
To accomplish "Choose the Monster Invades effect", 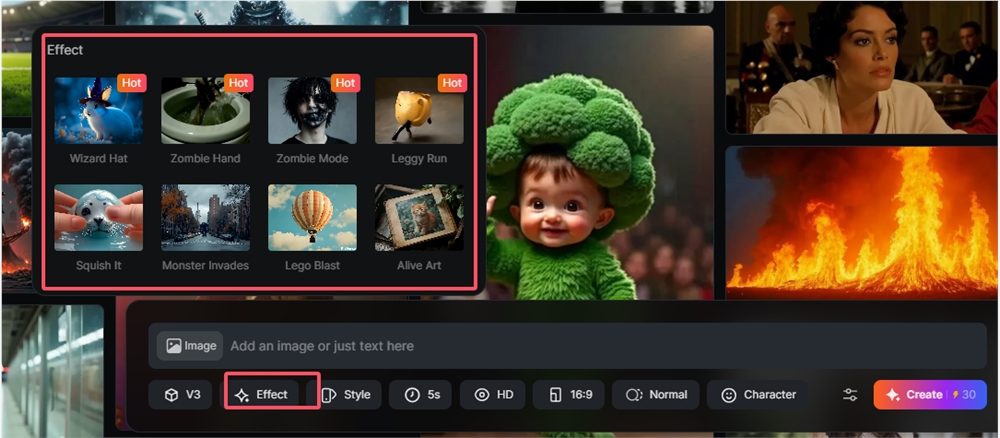I will click(x=205, y=217).
